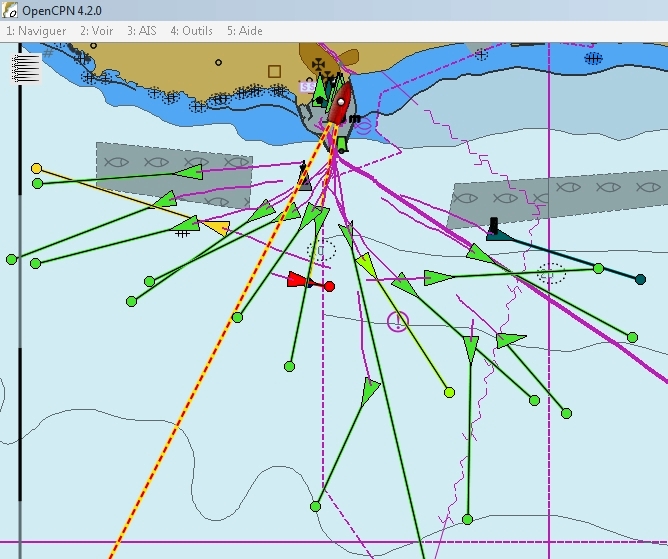This screenshot has height=559, width=668.
Task: Open the 4: Outils menu
Action: click(x=191, y=31)
